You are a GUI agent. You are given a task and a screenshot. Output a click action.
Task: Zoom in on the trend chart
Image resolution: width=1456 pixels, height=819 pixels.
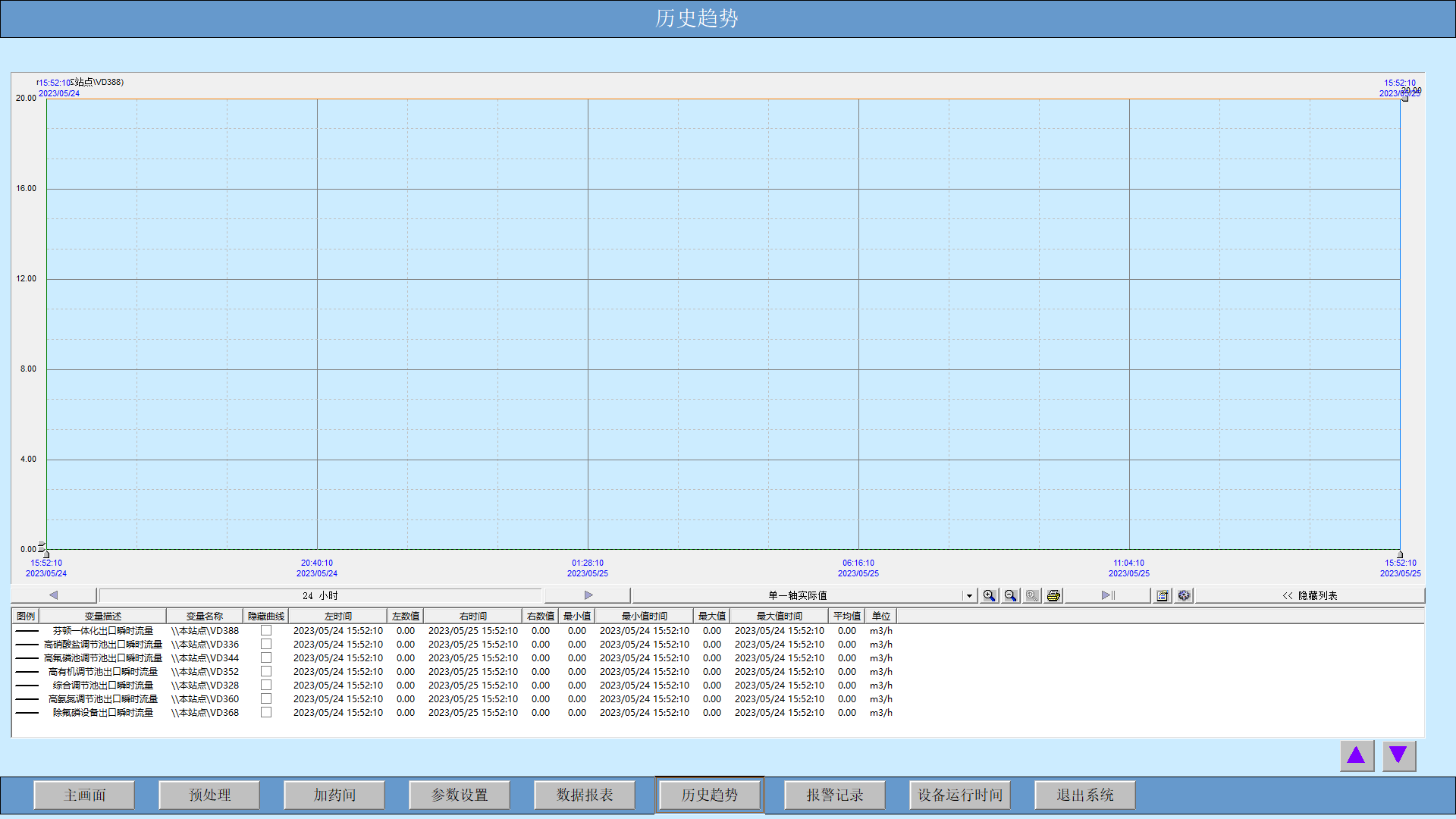989,595
